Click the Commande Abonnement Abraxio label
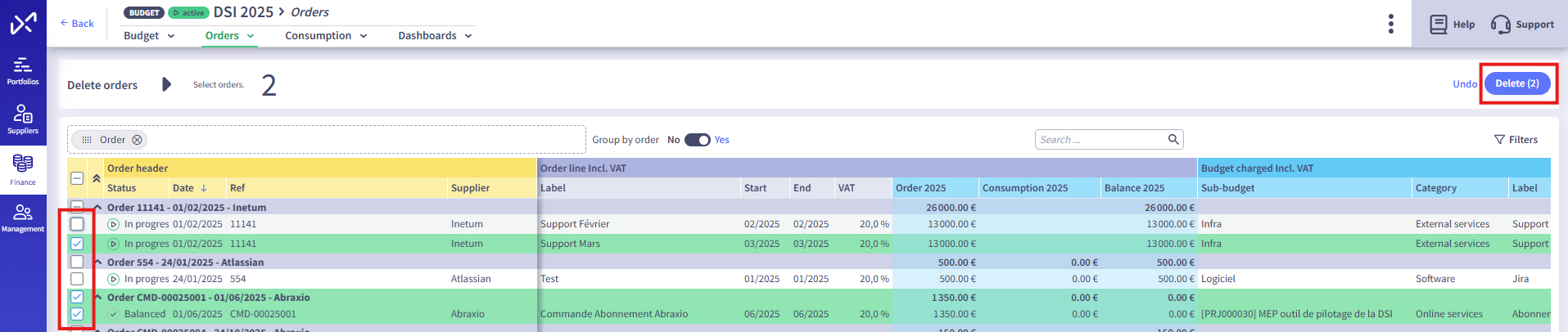 click(x=614, y=314)
